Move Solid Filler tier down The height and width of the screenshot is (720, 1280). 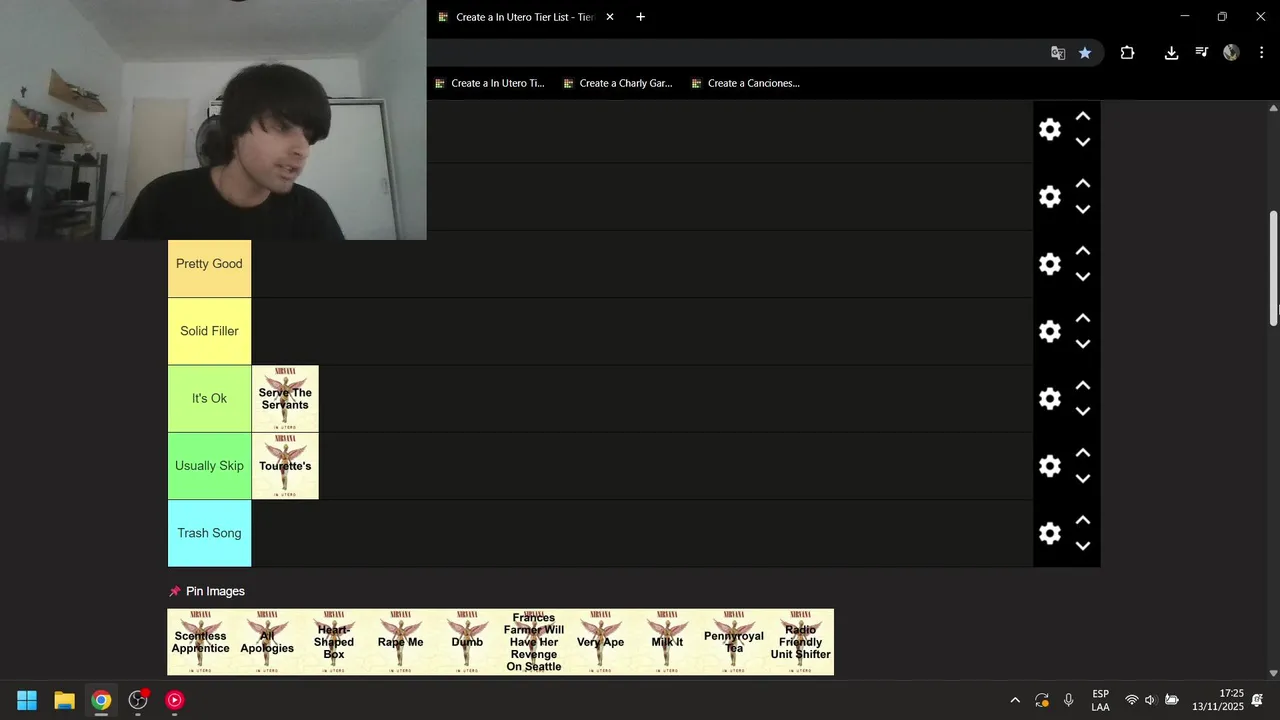point(1082,344)
